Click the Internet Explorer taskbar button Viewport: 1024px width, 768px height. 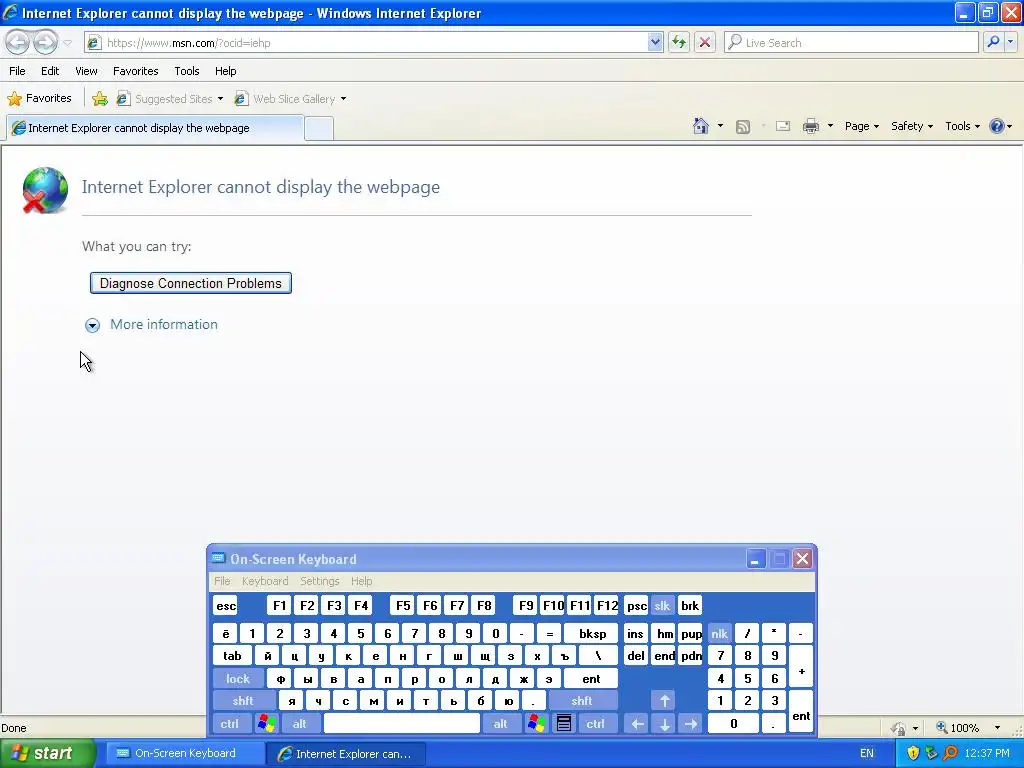tap(346, 754)
